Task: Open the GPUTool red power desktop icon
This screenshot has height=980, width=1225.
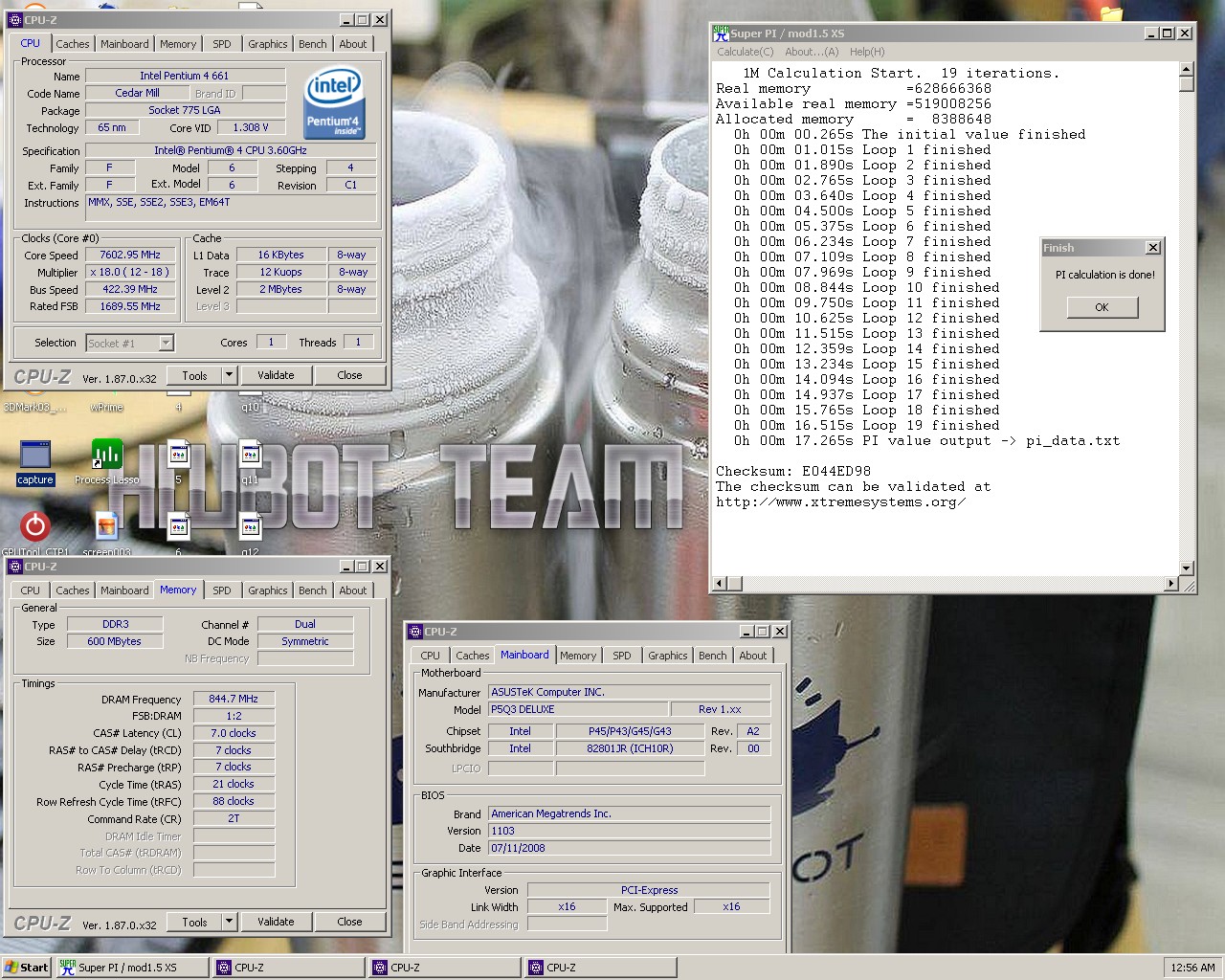Action: coord(35,526)
